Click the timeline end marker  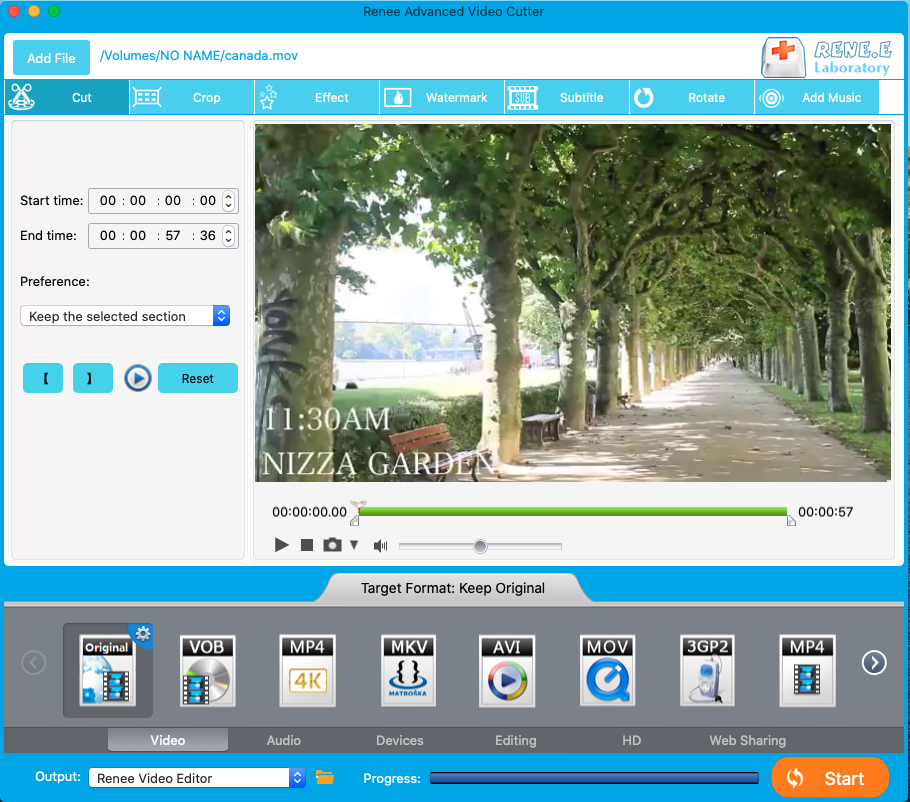(x=791, y=520)
